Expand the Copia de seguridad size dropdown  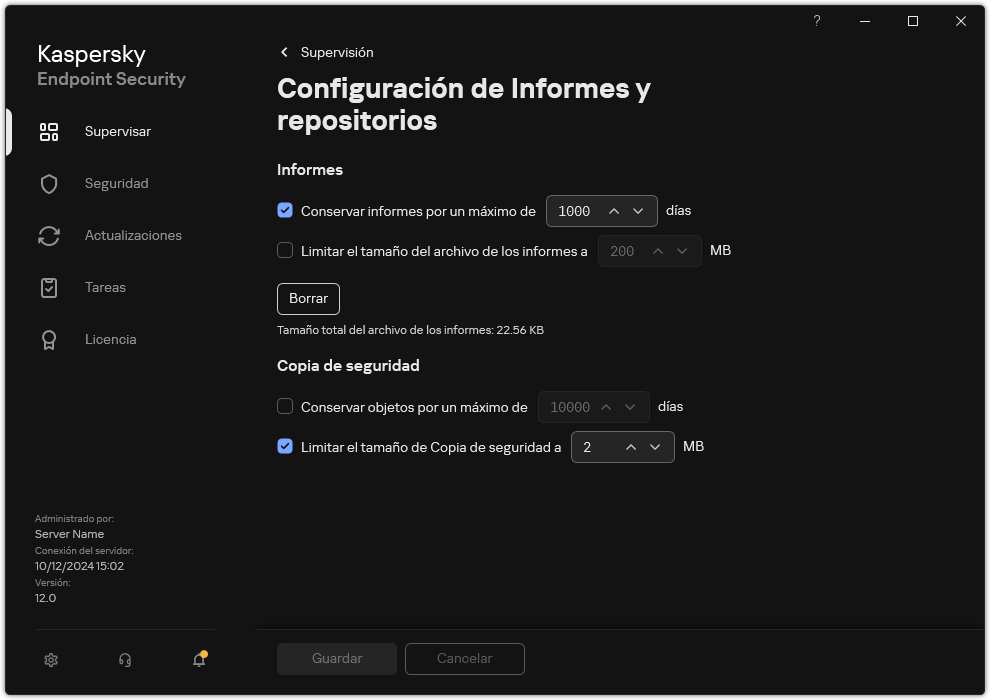pos(656,447)
